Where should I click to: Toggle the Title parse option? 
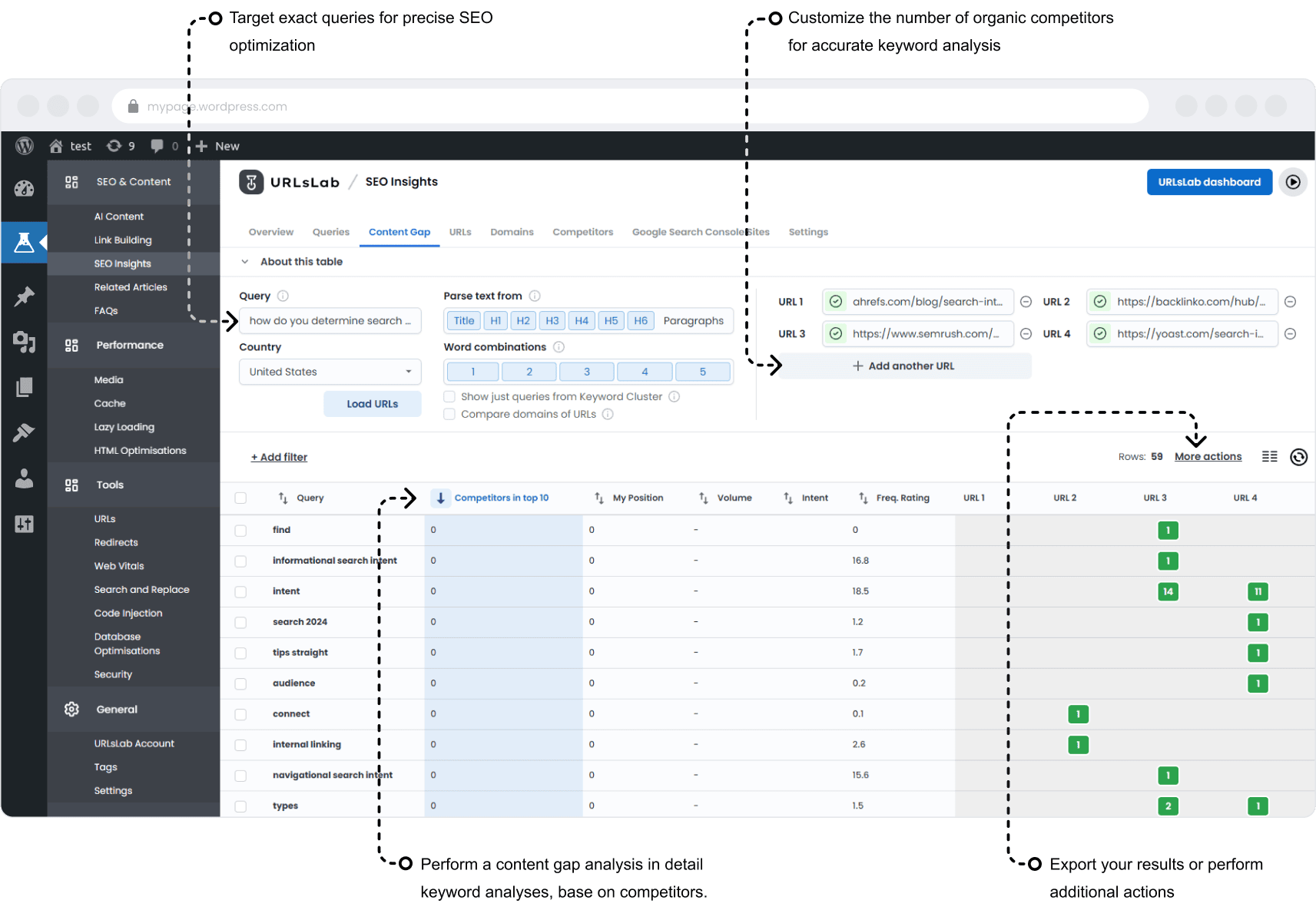click(464, 320)
